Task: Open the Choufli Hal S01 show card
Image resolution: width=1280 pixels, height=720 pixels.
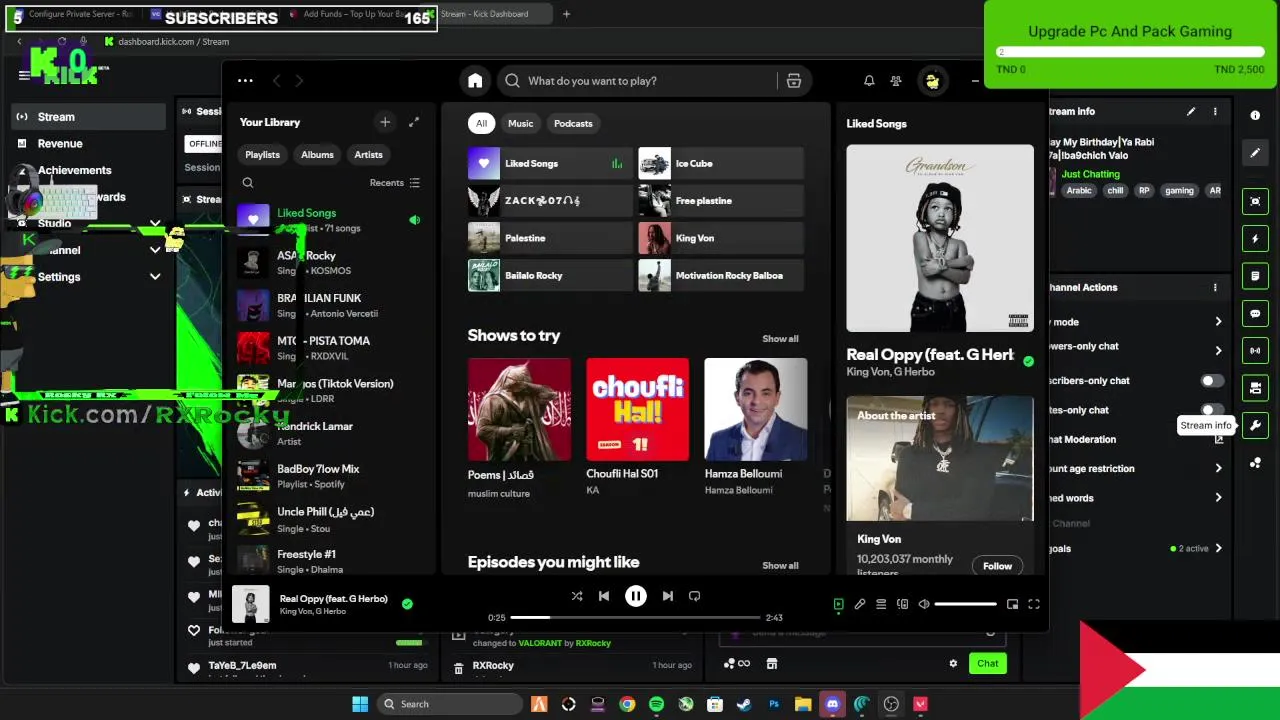Action: 637,428
